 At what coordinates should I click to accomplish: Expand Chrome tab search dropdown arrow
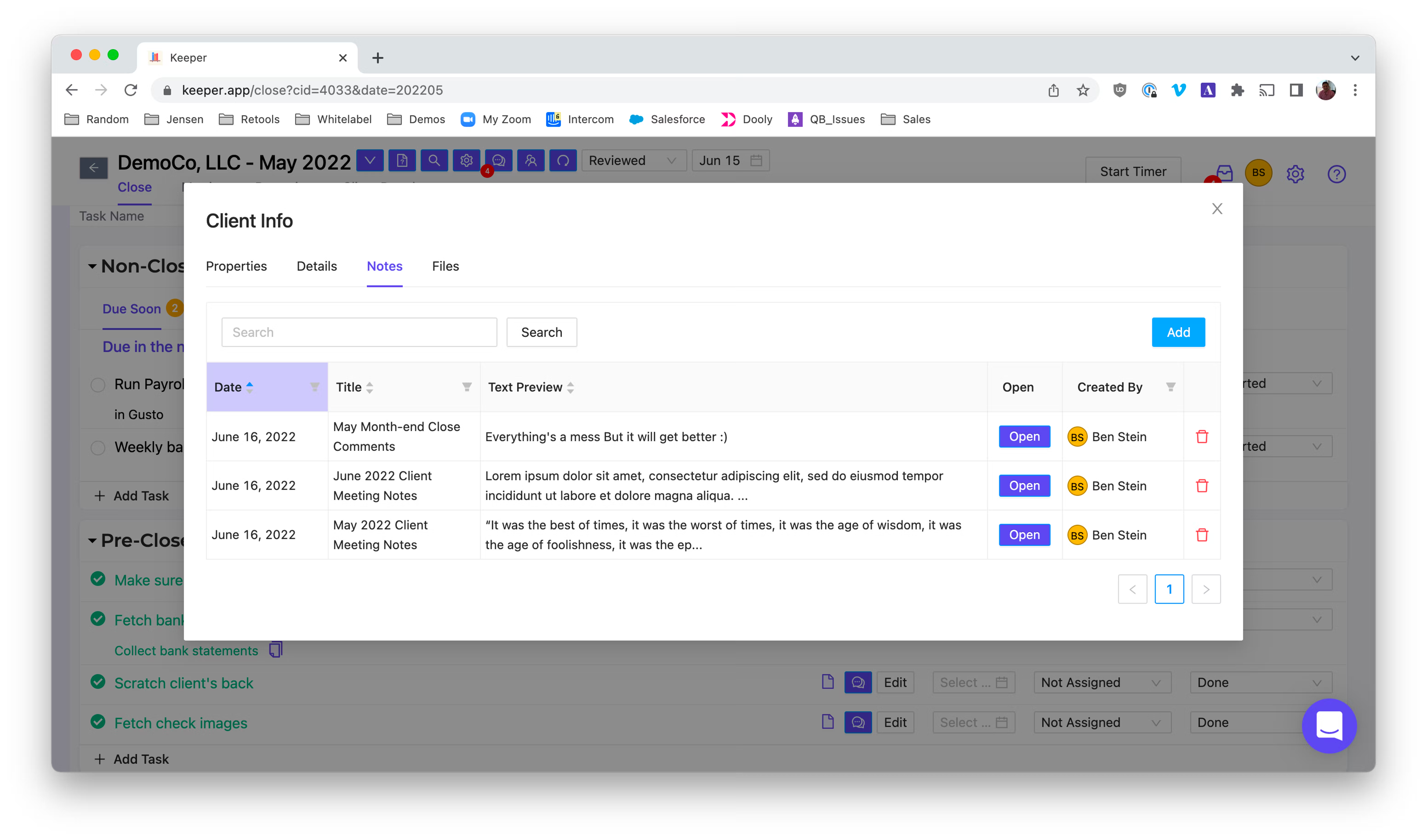point(1355,58)
